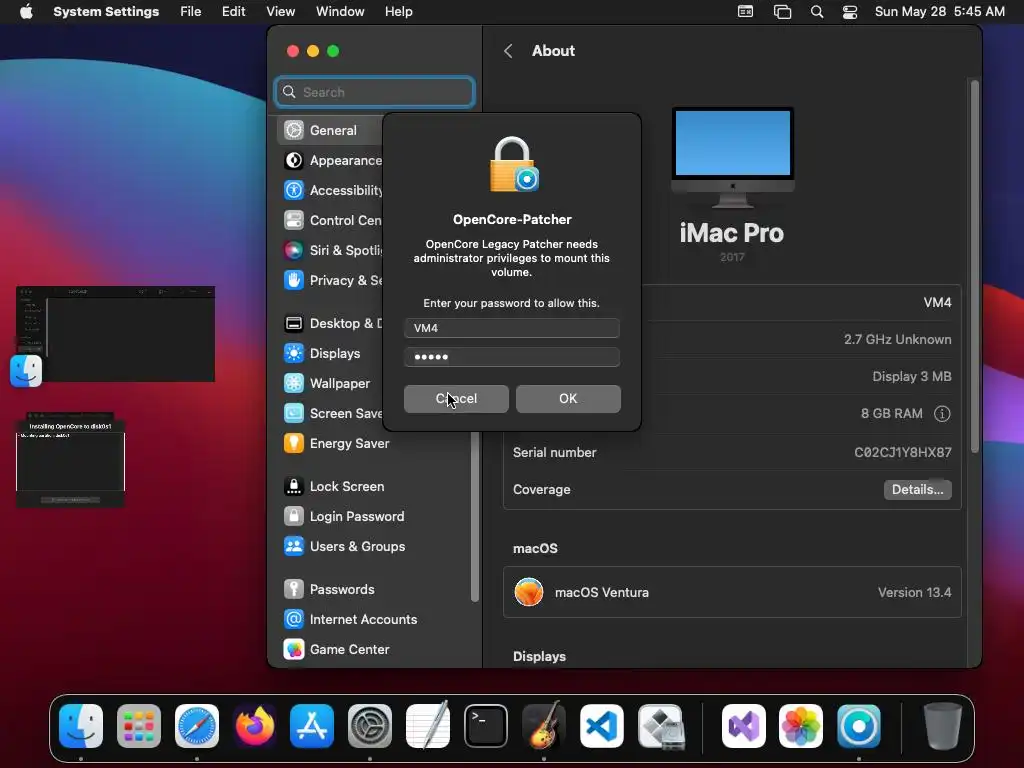
Task: Open the Window menu
Action: 340,12
